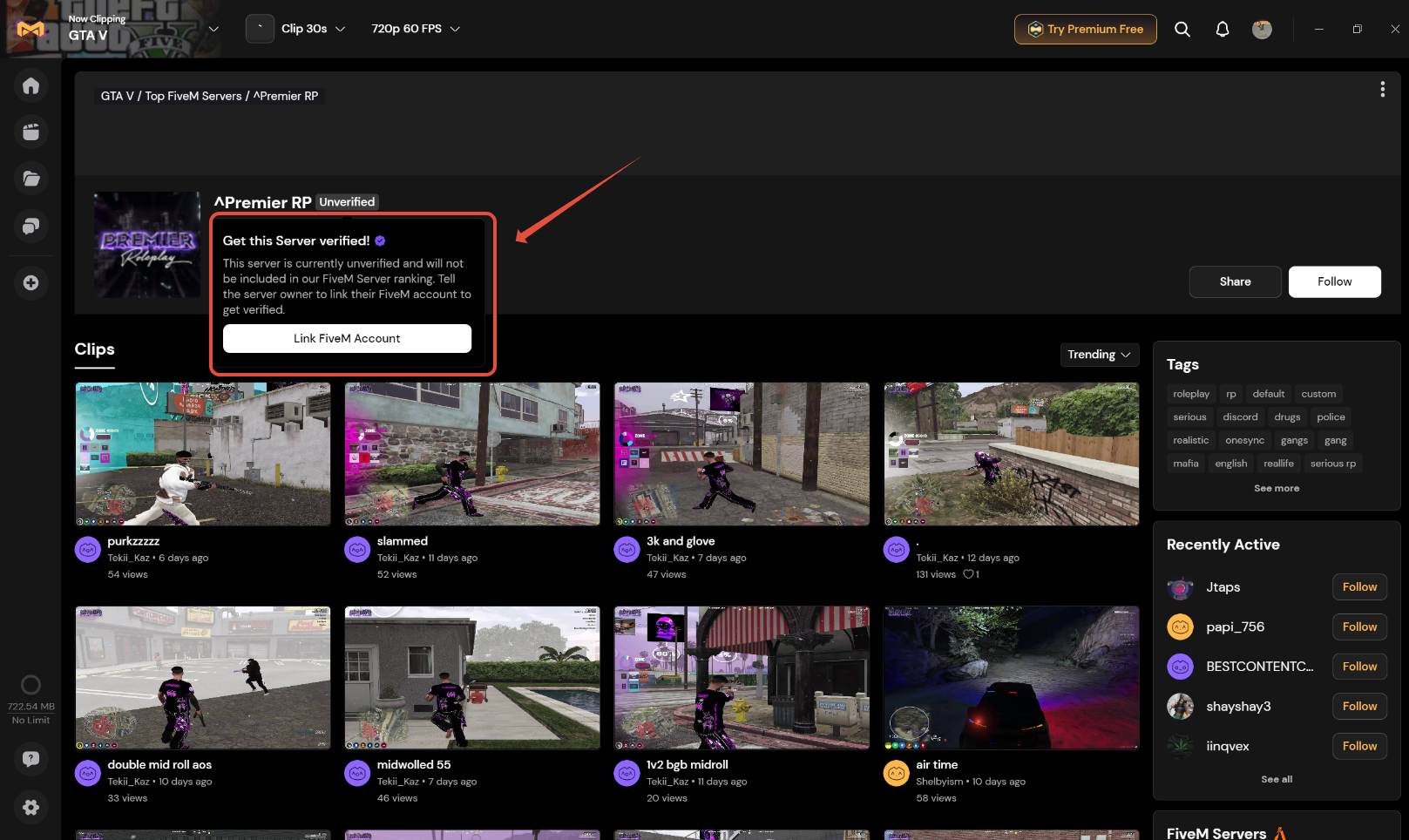Select the Clips tab

click(x=94, y=349)
